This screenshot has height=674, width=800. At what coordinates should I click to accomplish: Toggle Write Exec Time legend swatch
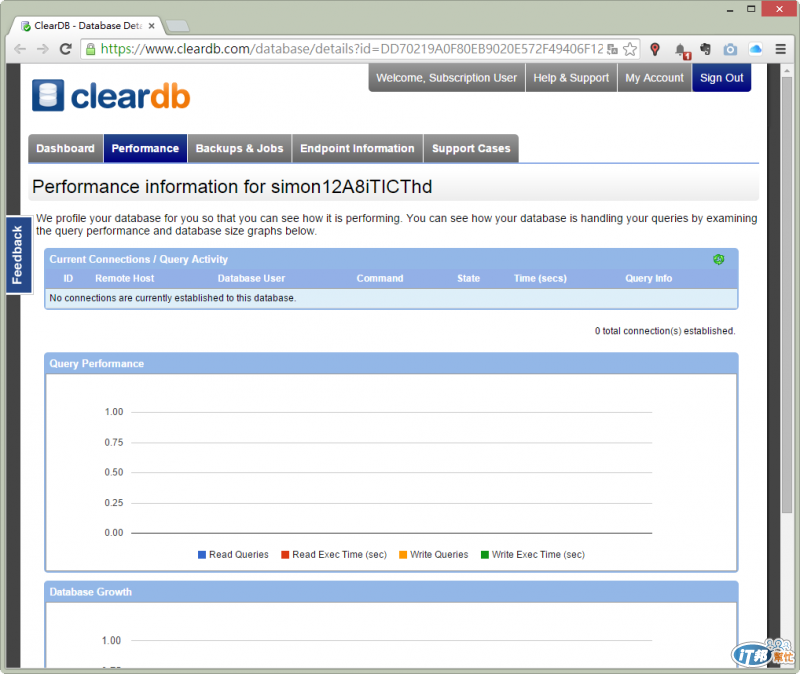point(485,555)
